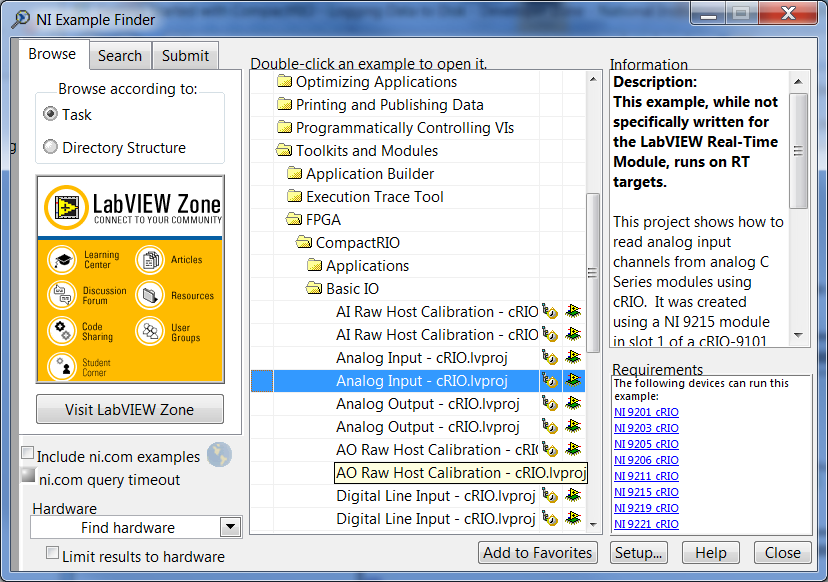Screen dimensions: 828x582
Task: Click the FPGA open folder icon
Action: point(294,219)
